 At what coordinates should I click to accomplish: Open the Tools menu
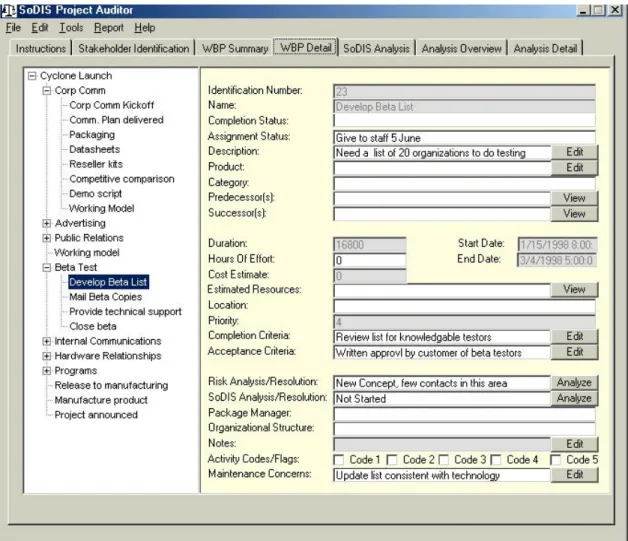[x=71, y=28]
